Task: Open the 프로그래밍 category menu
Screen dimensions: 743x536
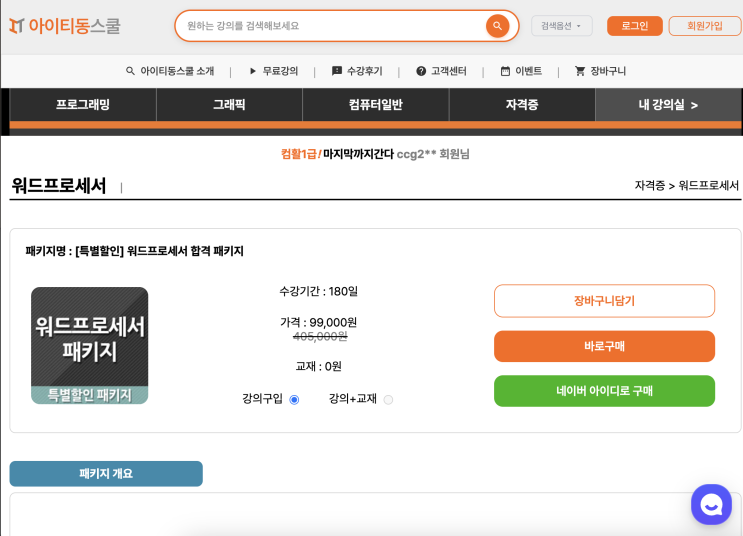Action: point(83,104)
